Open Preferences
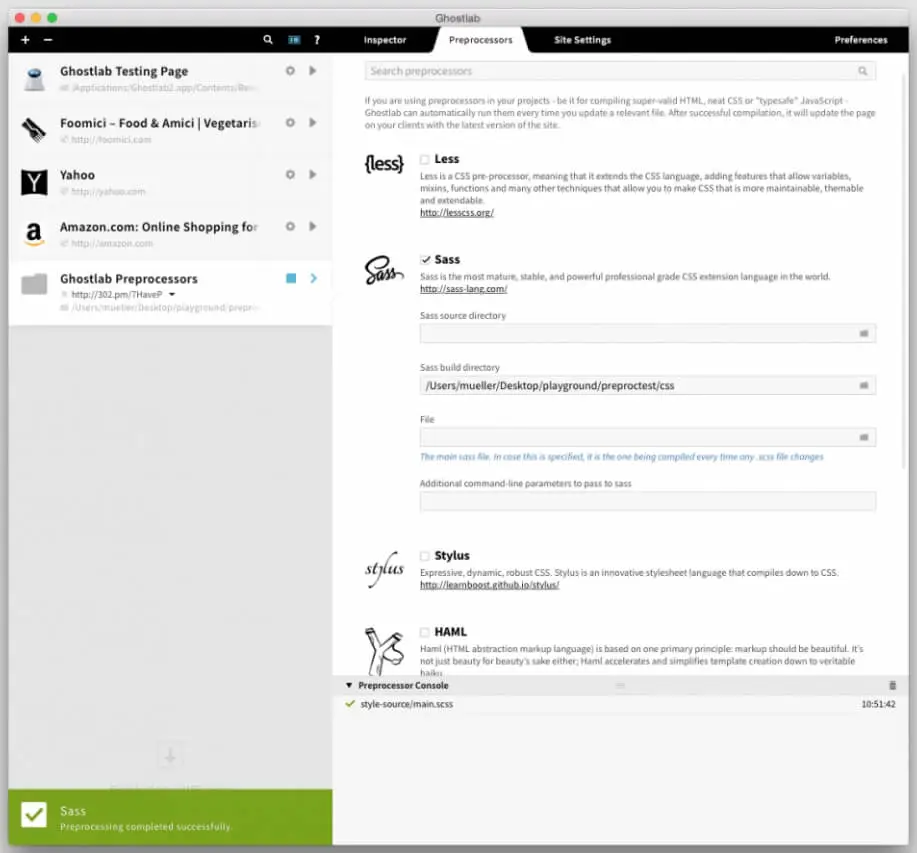The width and height of the screenshot is (917, 853). (861, 40)
